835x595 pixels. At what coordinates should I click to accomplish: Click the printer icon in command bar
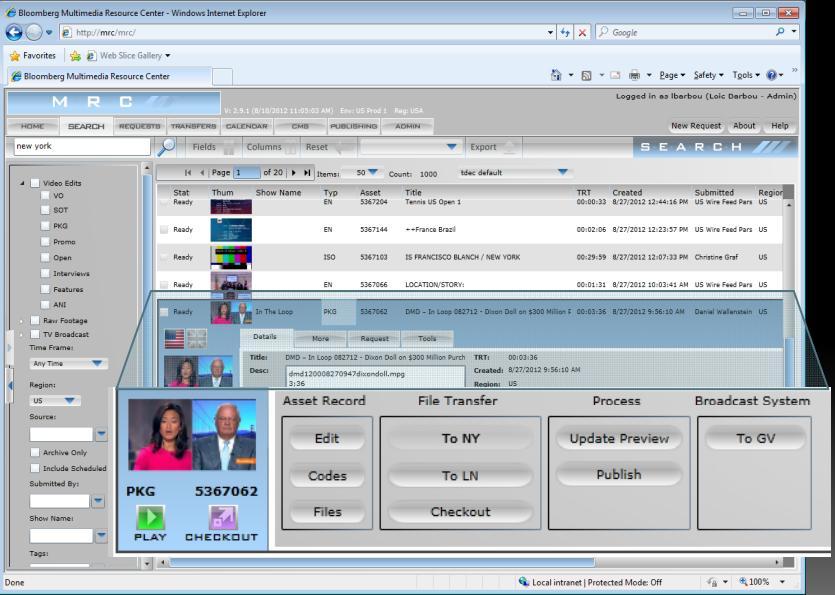tap(634, 75)
